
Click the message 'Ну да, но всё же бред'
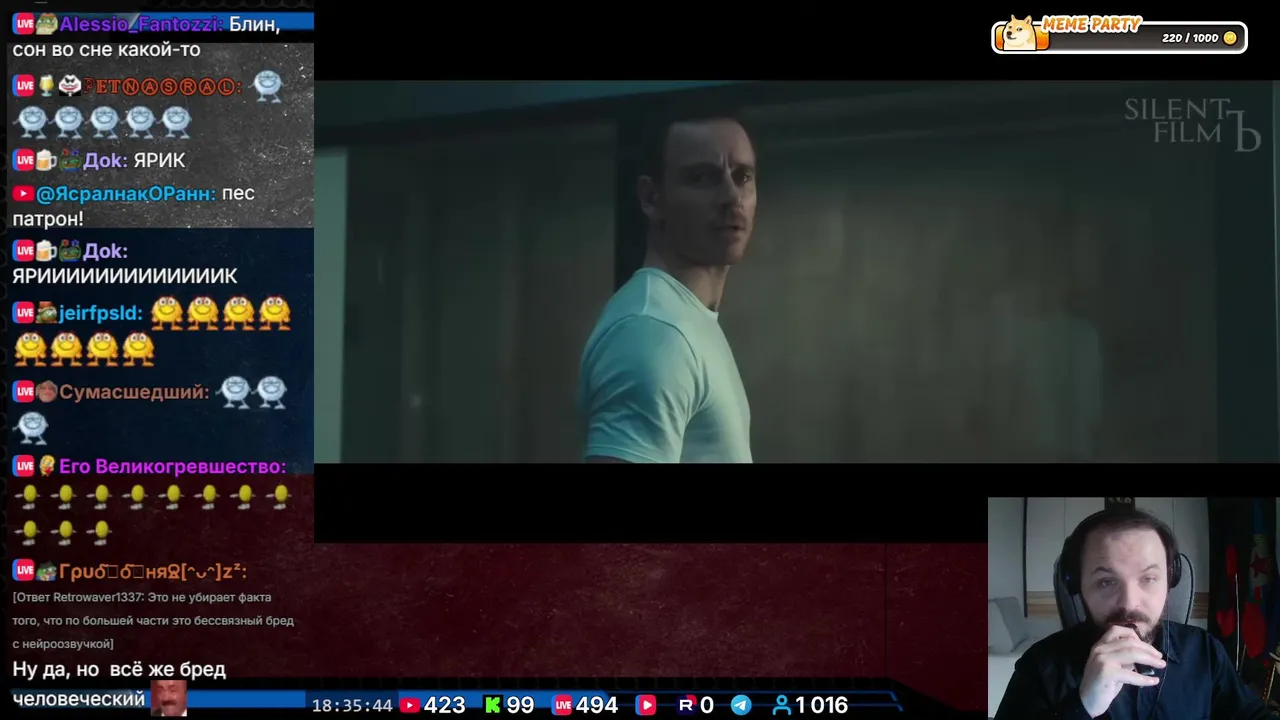tap(119, 669)
